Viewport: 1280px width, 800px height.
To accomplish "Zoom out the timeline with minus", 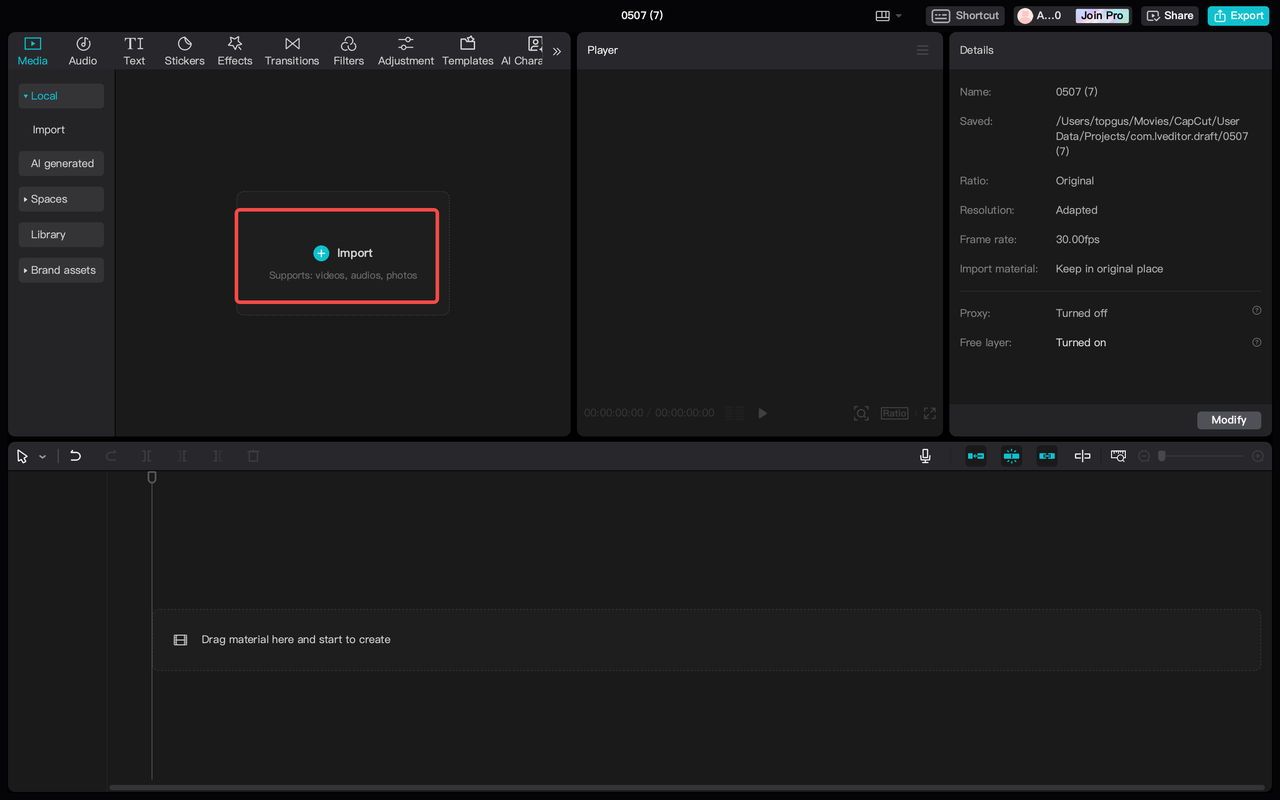I will [1144, 456].
